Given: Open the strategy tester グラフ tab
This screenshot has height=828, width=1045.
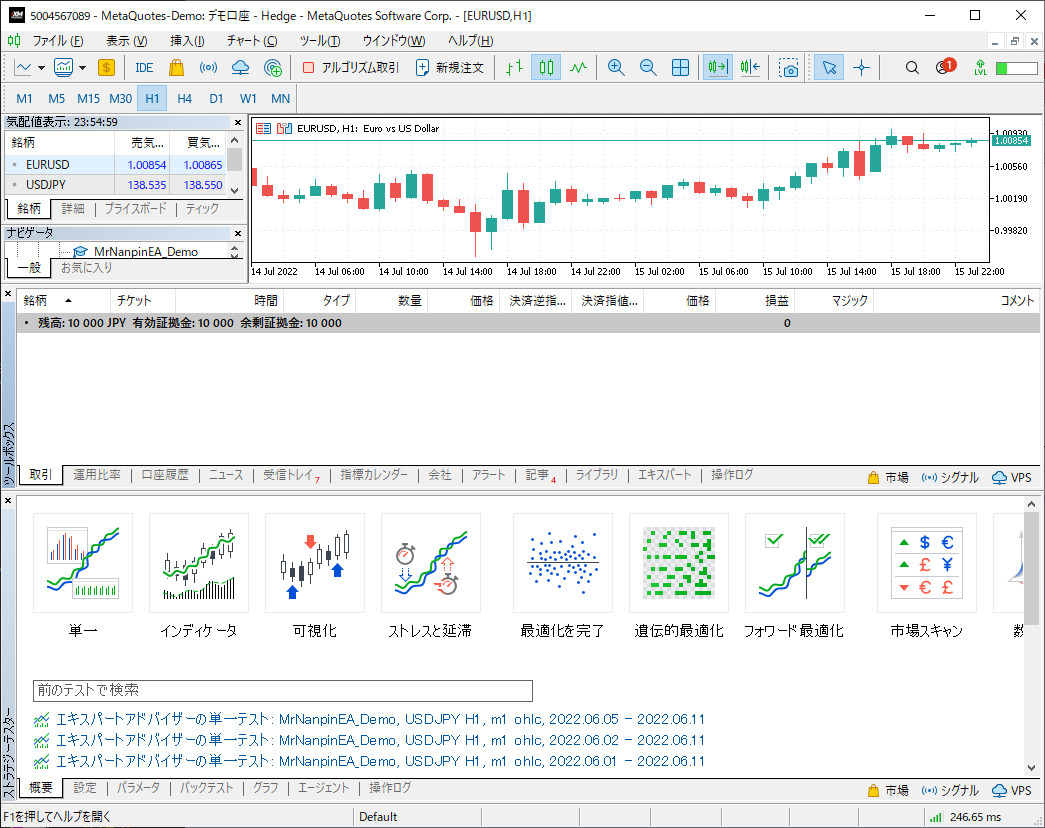Looking at the screenshot, I should point(265,788).
